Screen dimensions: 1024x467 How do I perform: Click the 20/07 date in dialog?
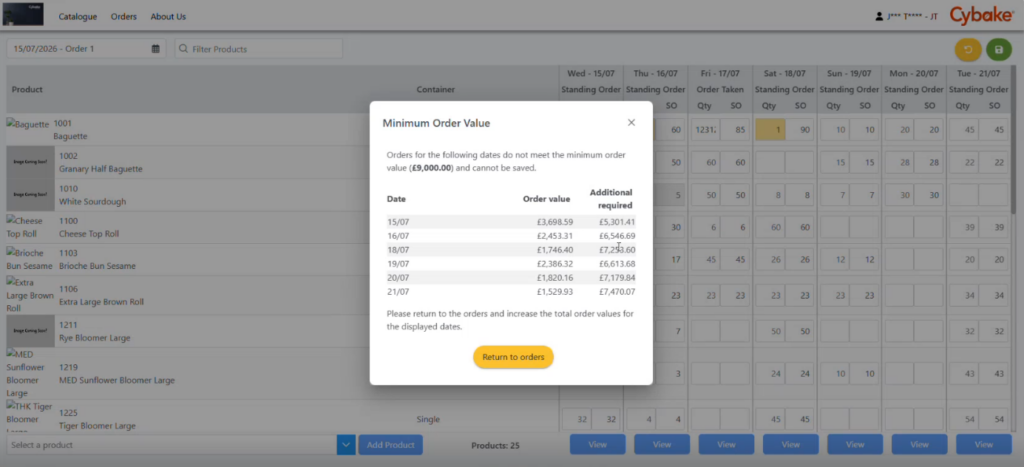point(398,278)
